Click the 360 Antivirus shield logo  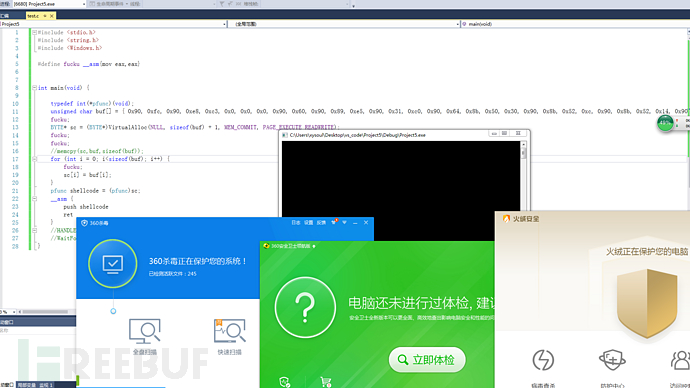pos(84,223)
